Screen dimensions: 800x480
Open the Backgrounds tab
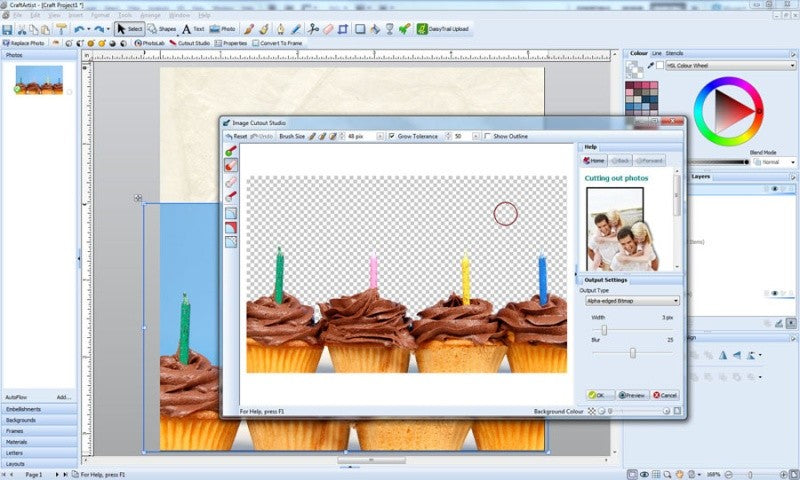pyautogui.click(x=39, y=420)
